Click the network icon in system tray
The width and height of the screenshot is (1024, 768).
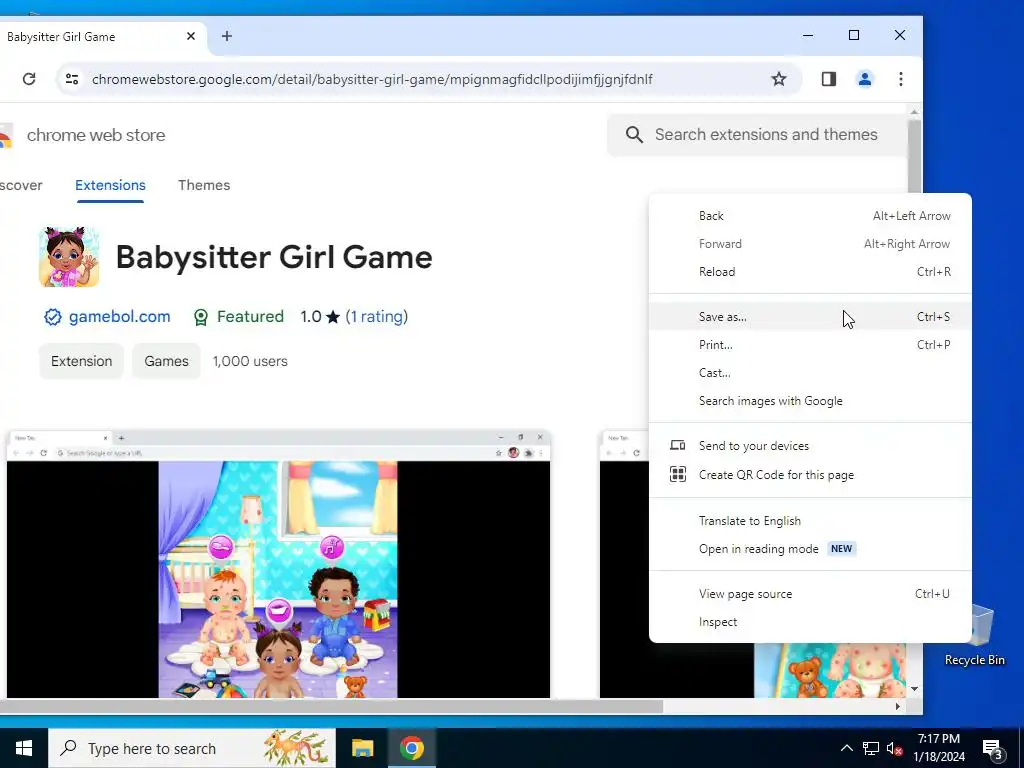coord(871,748)
